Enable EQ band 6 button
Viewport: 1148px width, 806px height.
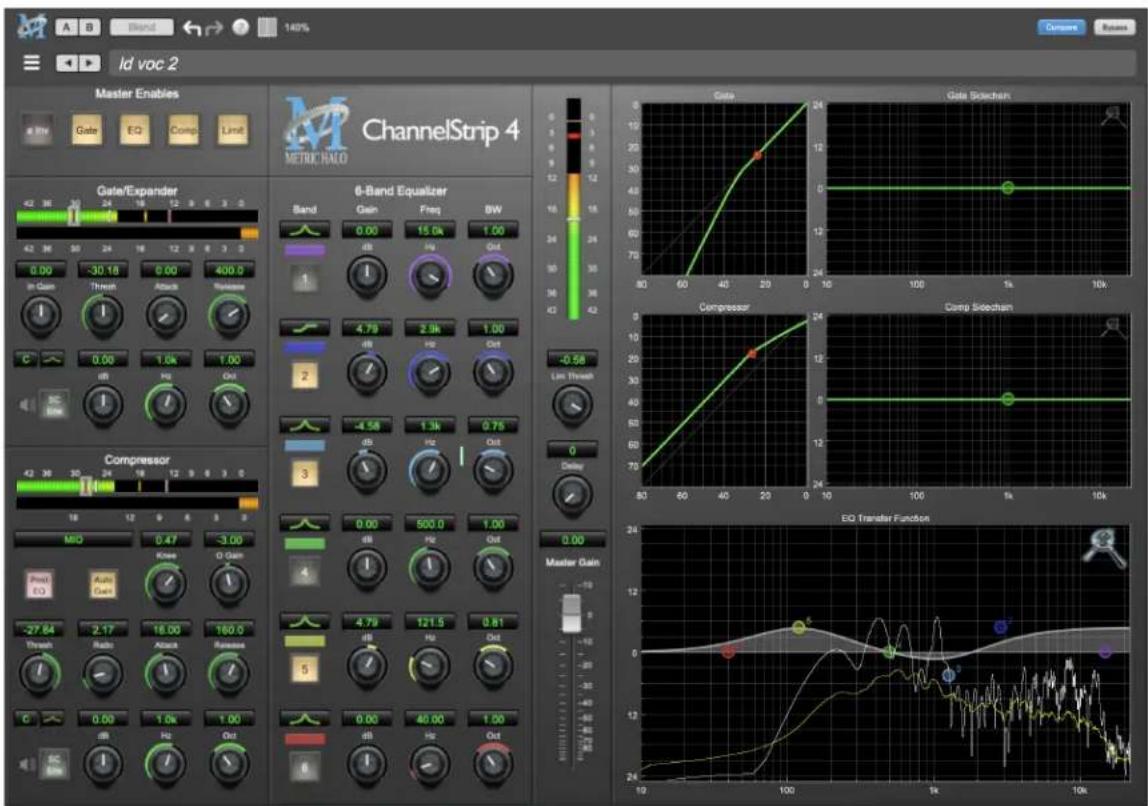305,767
